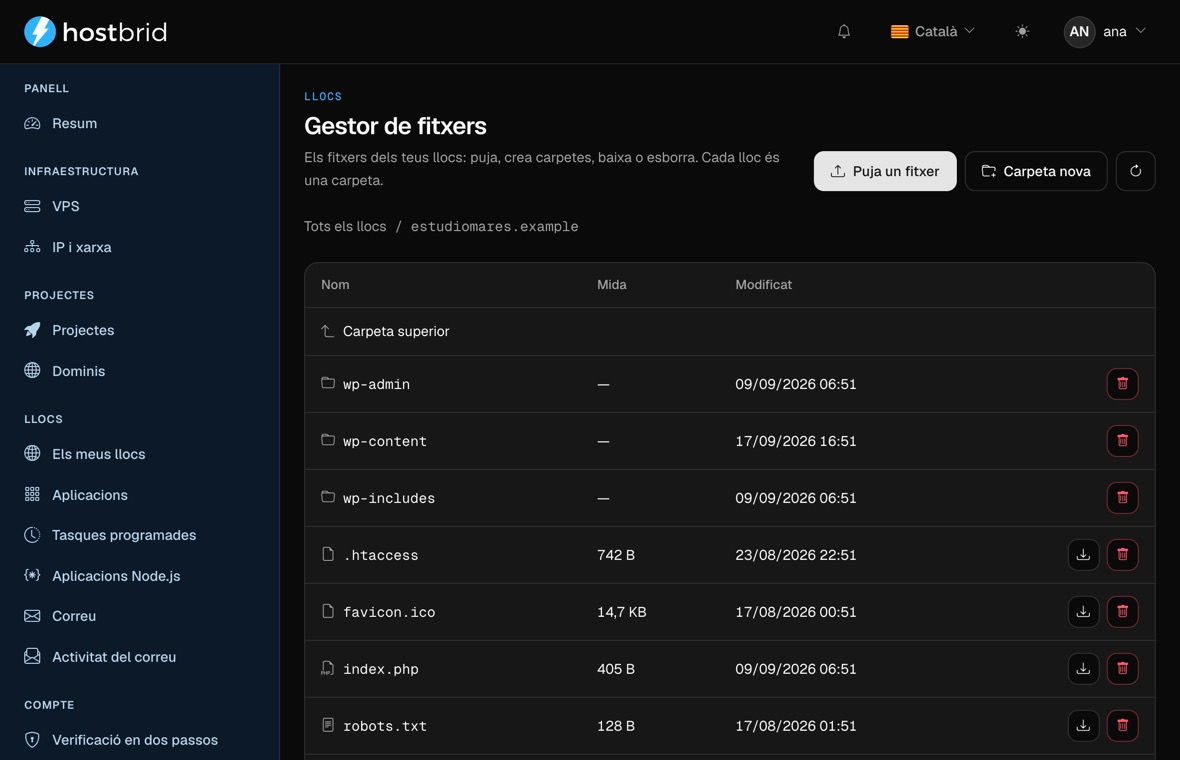This screenshot has height=760, width=1180.
Task: Click the favicon.ico file name
Action: click(x=389, y=613)
